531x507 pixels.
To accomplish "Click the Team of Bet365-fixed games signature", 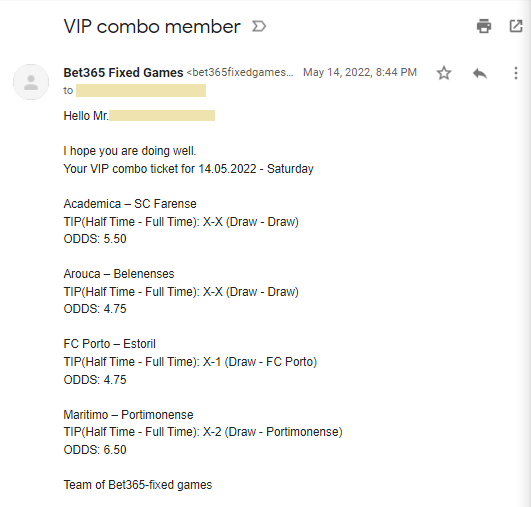I will coord(137,485).
